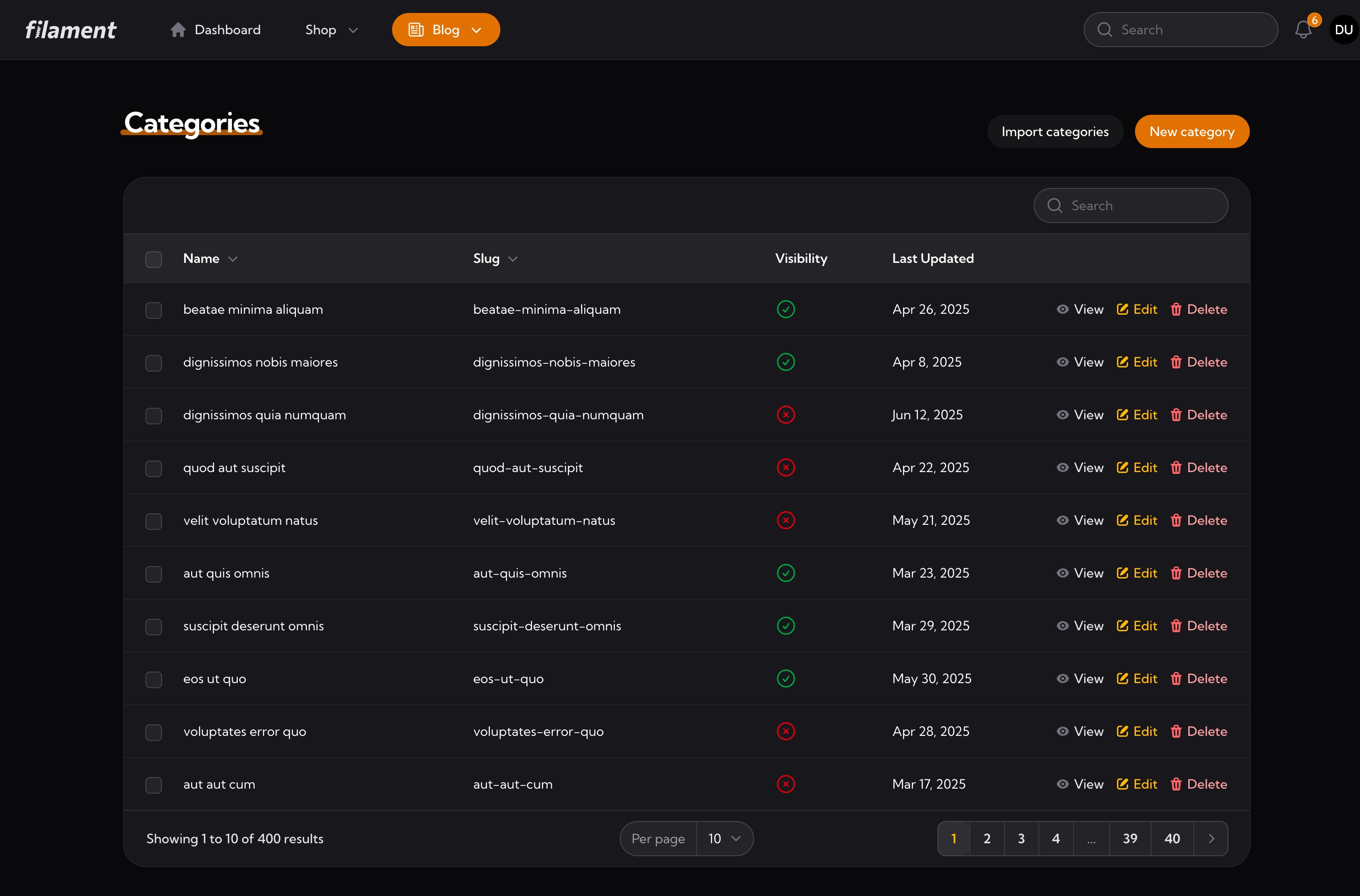Click the green visibility check for beatae minima aliquam
The image size is (1360, 896).
tap(786, 309)
